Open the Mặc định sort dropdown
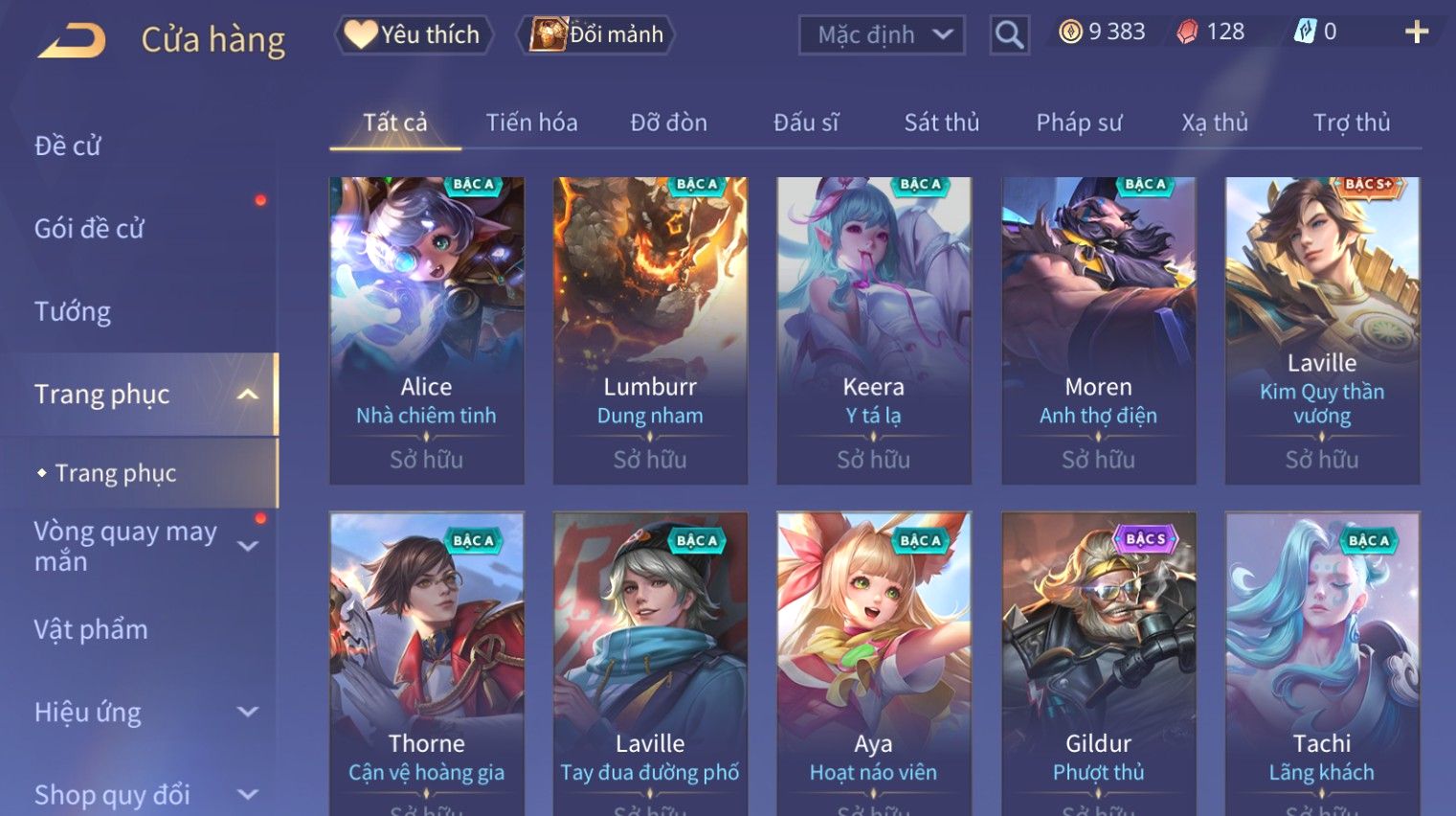Image resolution: width=1456 pixels, height=816 pixels. (x=882, y=34)
